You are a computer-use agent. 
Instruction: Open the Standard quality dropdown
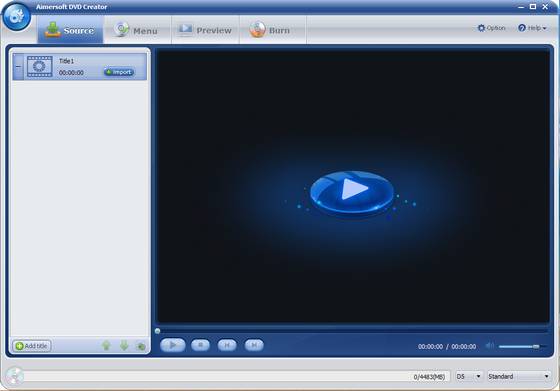coord(519,376)
